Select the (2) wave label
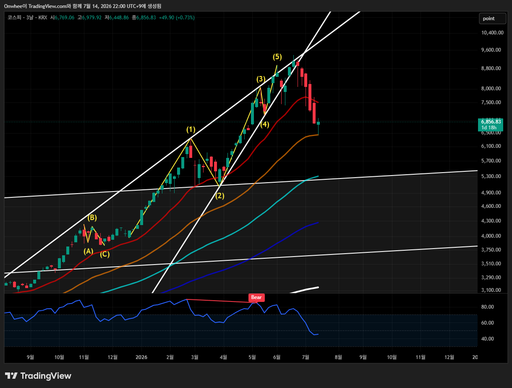 220,196
